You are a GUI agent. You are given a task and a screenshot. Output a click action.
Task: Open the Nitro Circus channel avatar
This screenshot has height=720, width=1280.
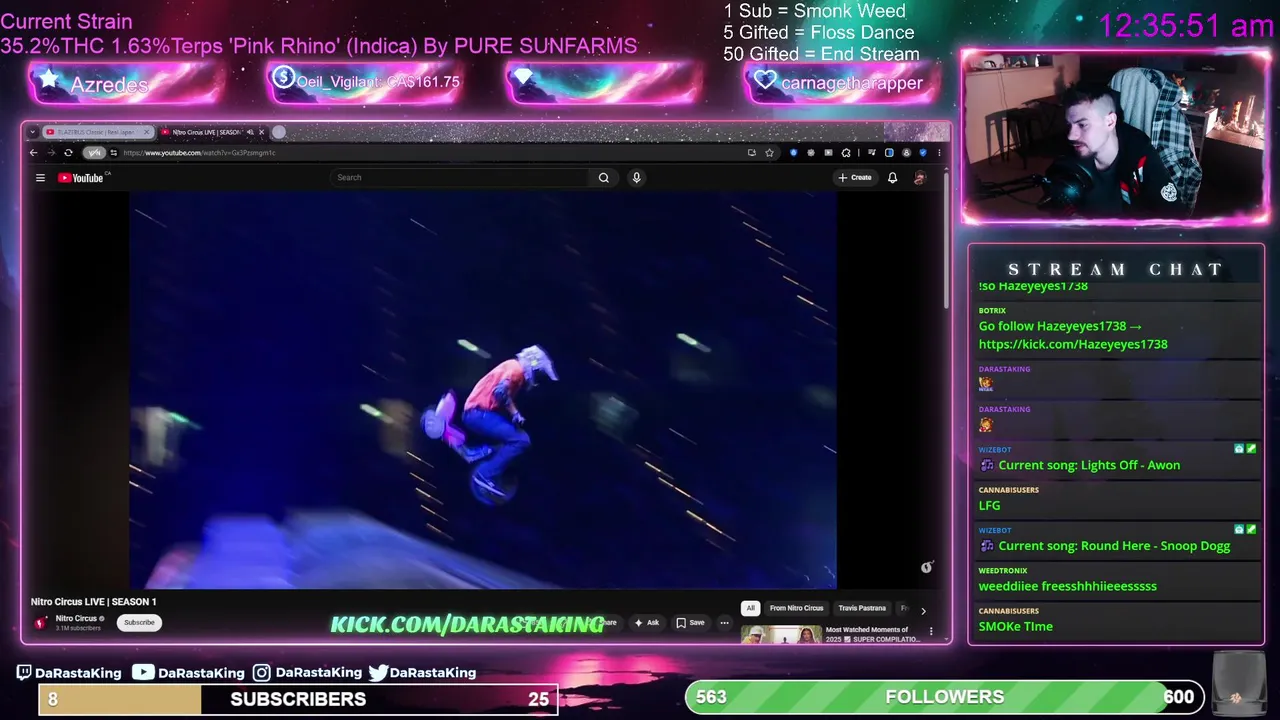(x=41, y=623)
